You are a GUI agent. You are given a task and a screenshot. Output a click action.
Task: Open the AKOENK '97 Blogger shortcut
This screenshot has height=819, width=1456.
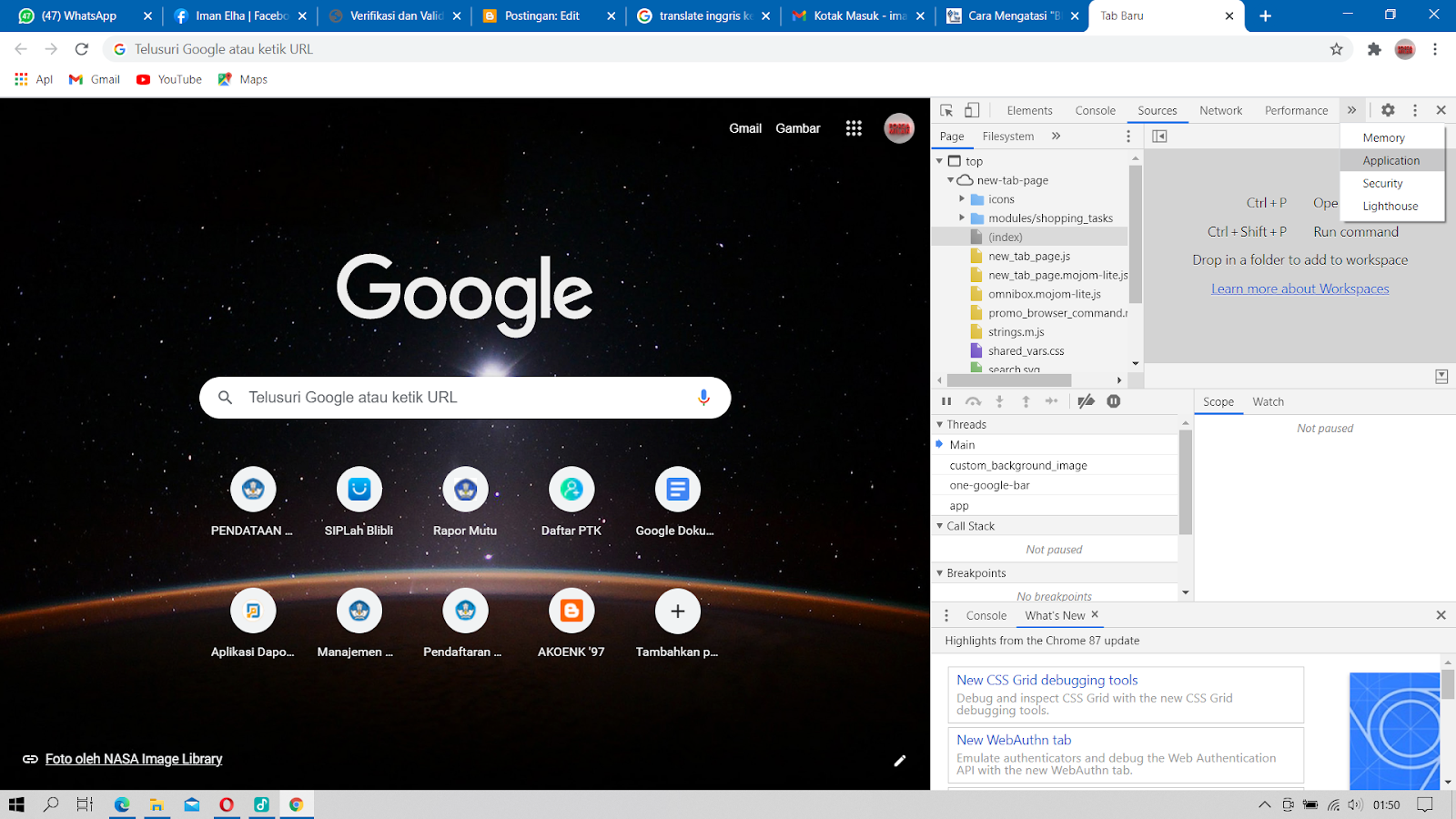(x=571, y=622)
